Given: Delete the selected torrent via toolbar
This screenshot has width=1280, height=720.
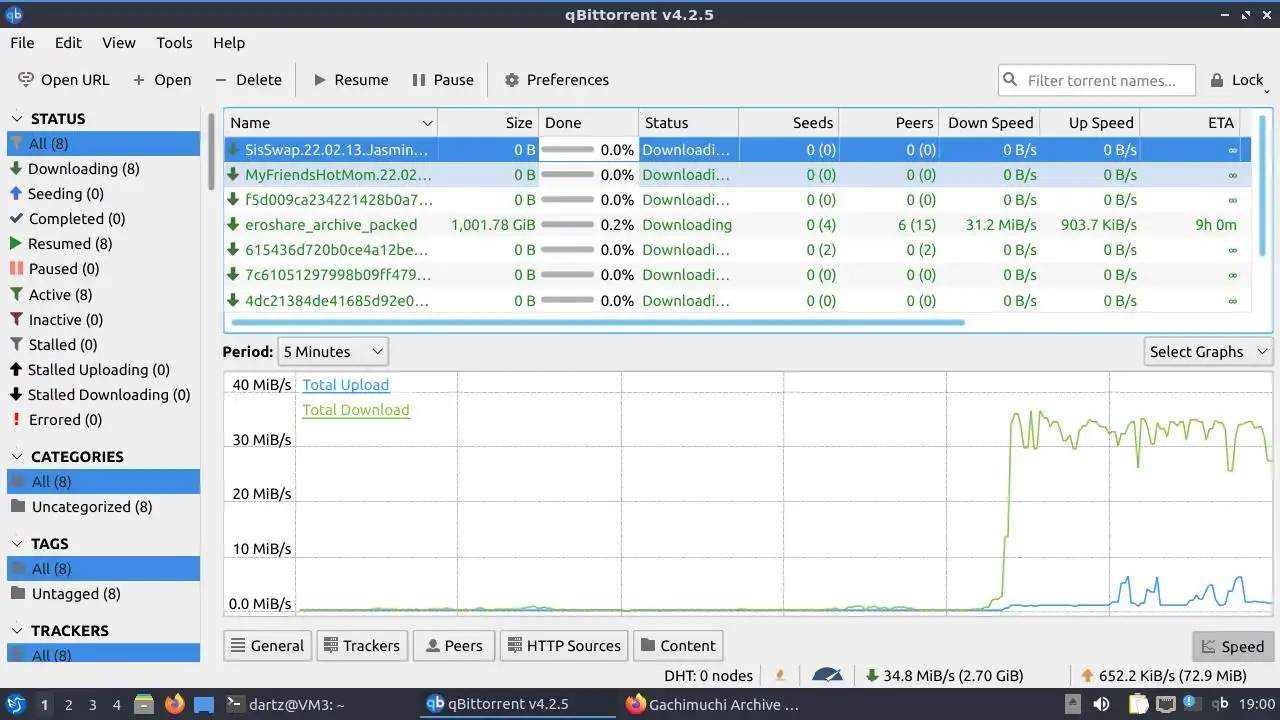Looking at the screenshot, I should (248, 80).
